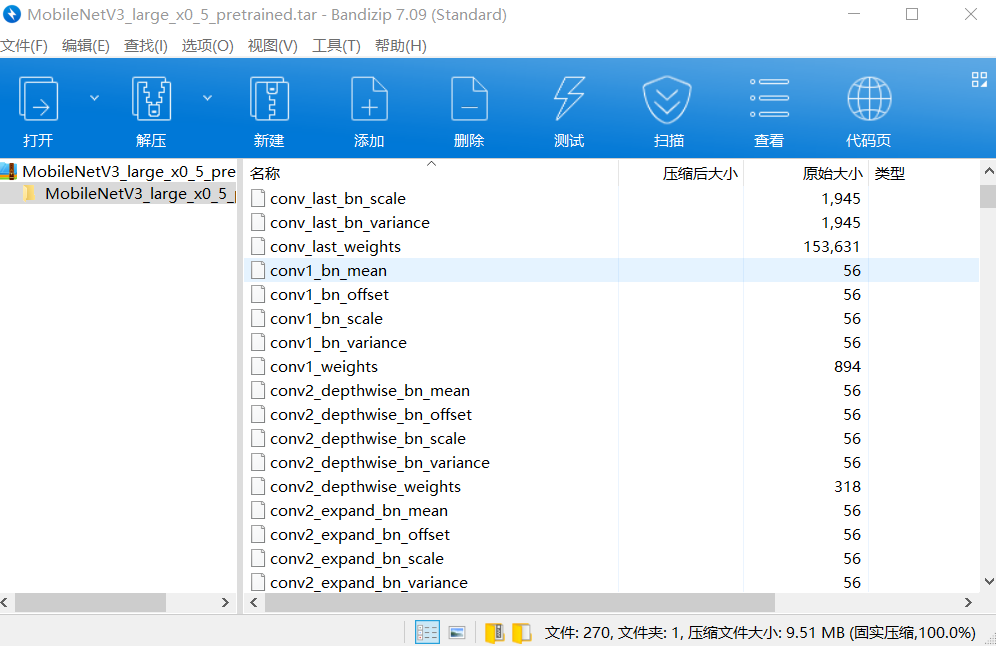Open the 解压 dropdown arrow
The height and width of the screenshot is (646, 996).
pyautogui.click(x=207, y=97)
